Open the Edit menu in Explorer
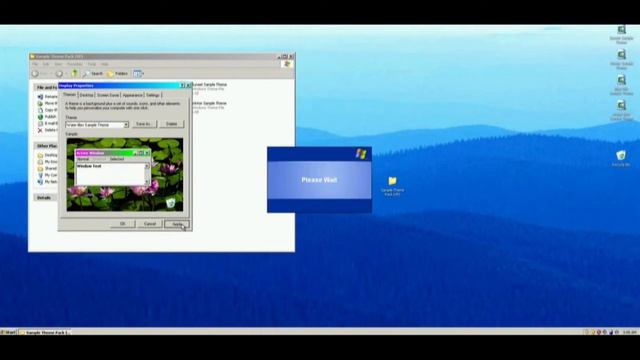The width and height of the screenshot is (640, 360). tap(46, 64)
